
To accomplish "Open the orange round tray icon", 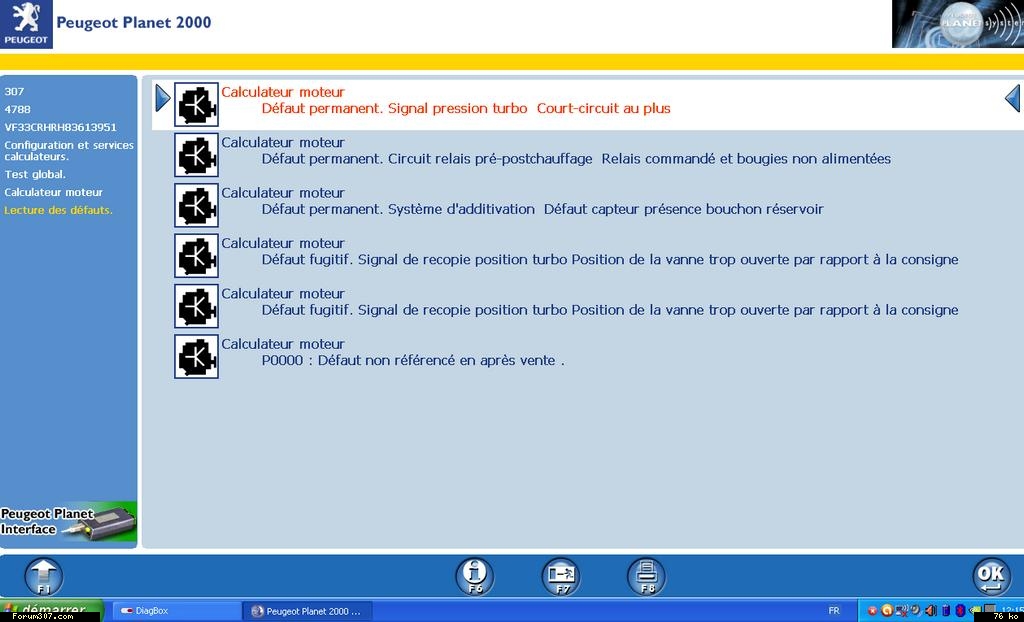I will pos(886,611).
